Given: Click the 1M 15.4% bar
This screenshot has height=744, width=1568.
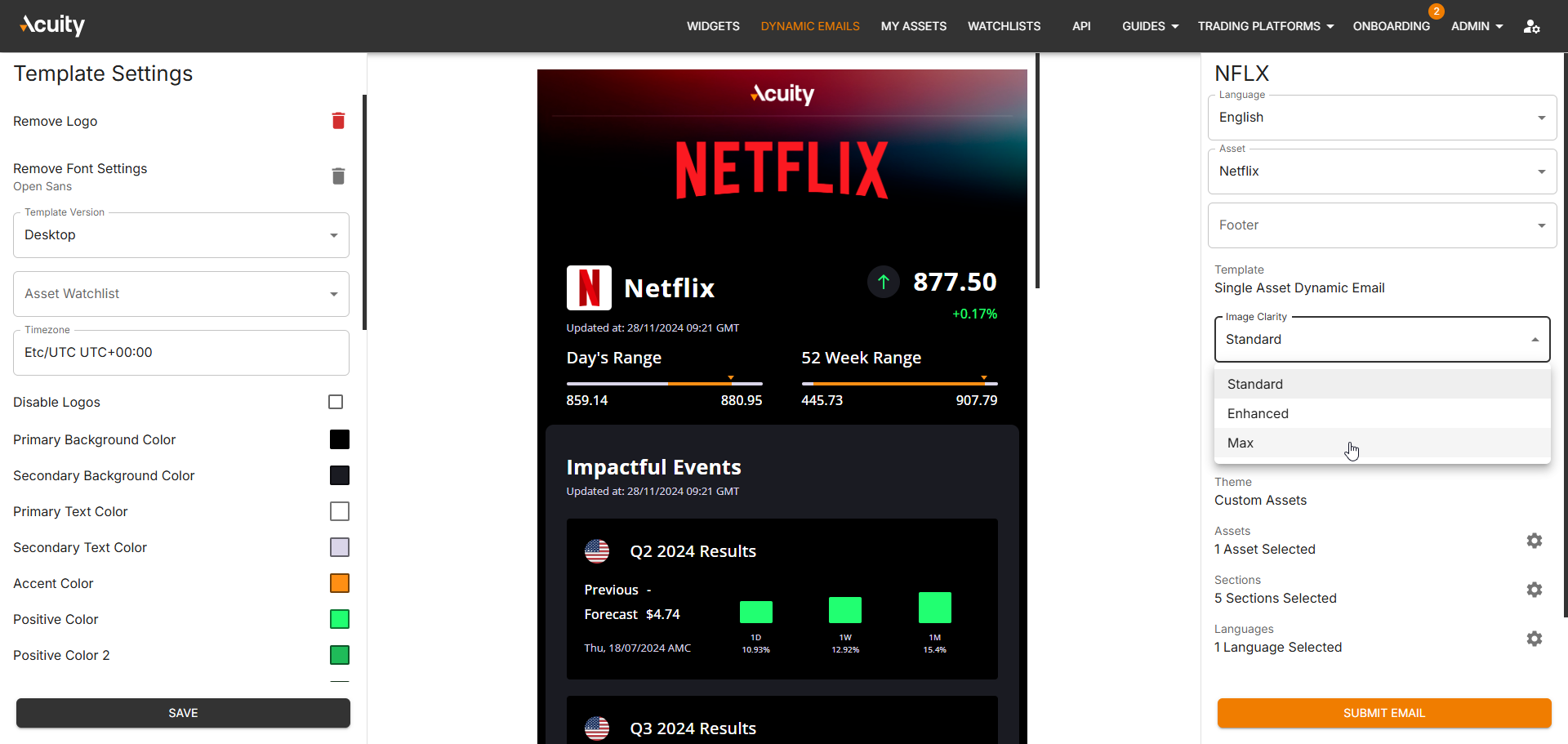Looking at the screenshot, I should tap(935, 608).
